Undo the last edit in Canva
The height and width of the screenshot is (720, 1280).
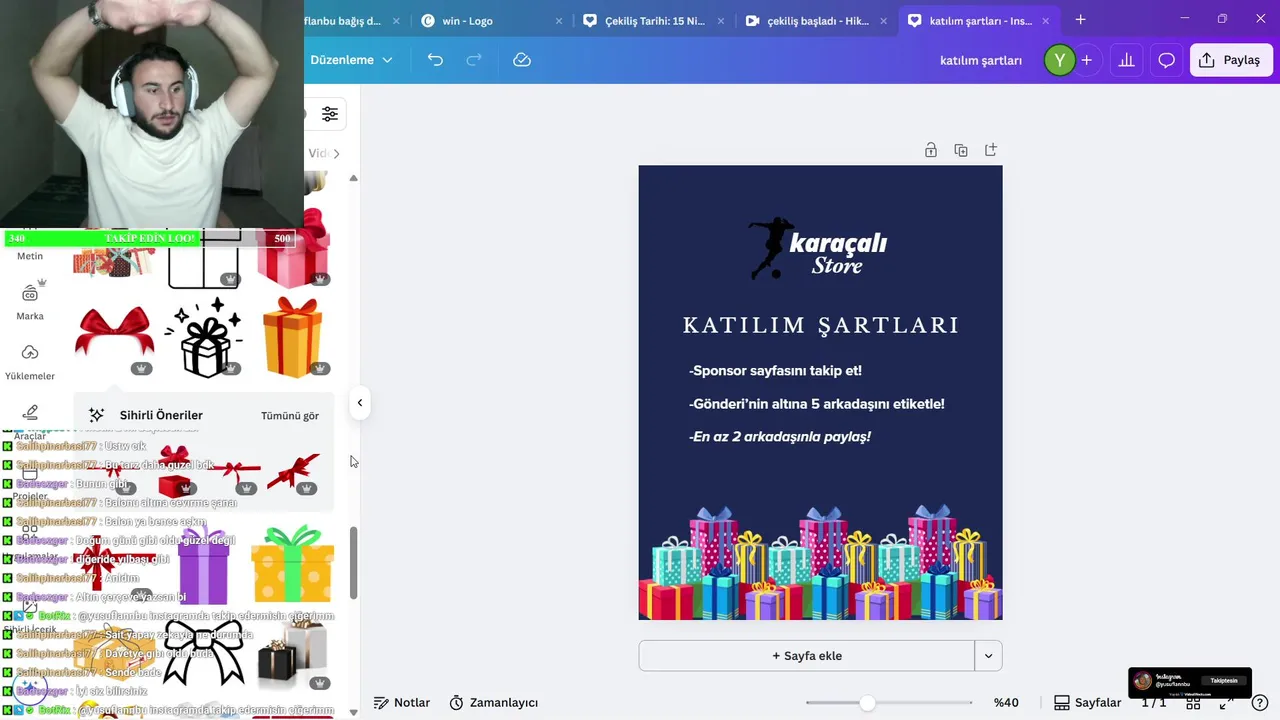coord(435,60)
